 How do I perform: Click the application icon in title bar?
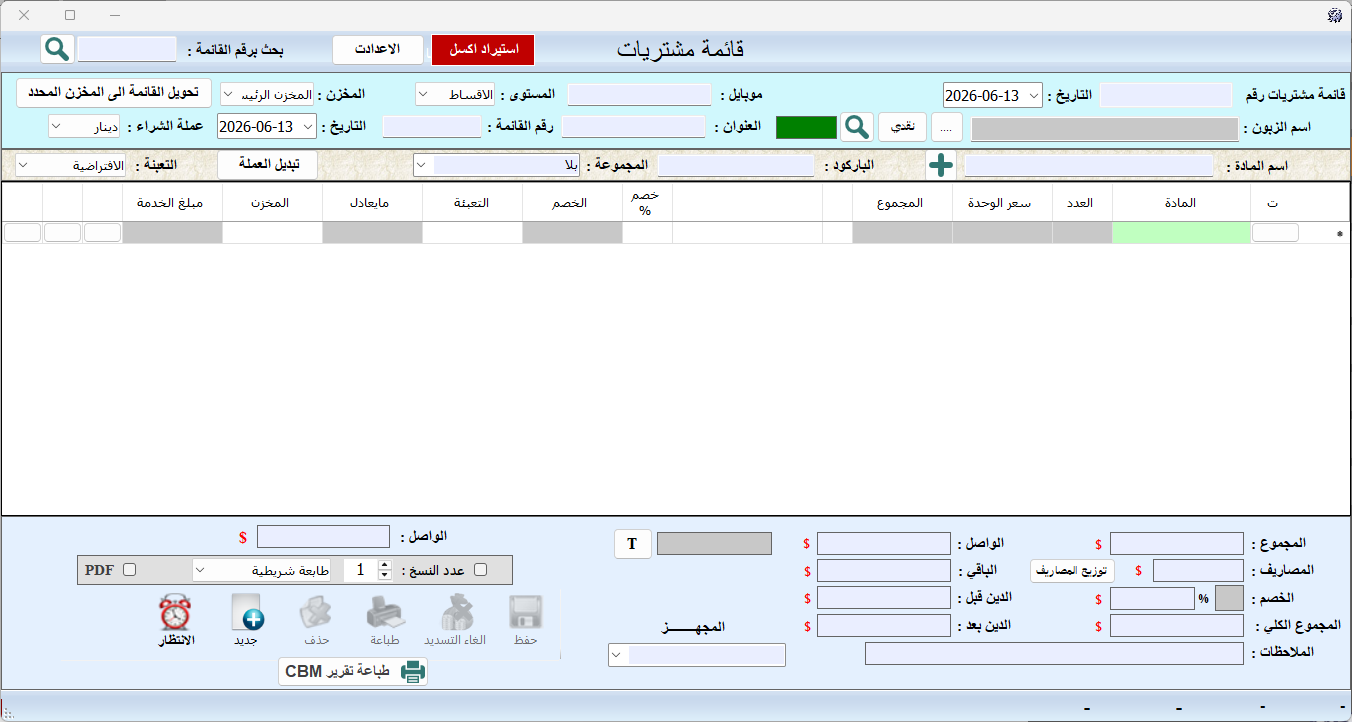1334,15
